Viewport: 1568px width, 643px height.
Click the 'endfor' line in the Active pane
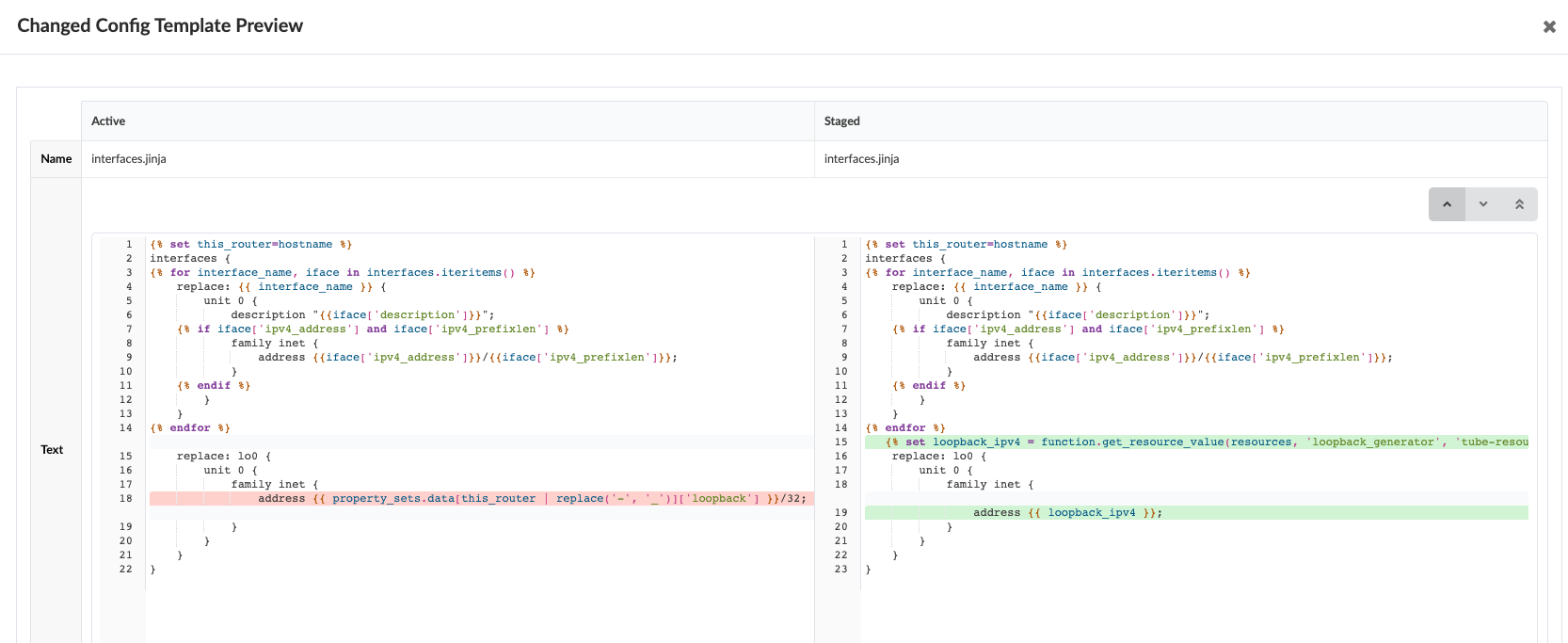(x=190, y=428)
